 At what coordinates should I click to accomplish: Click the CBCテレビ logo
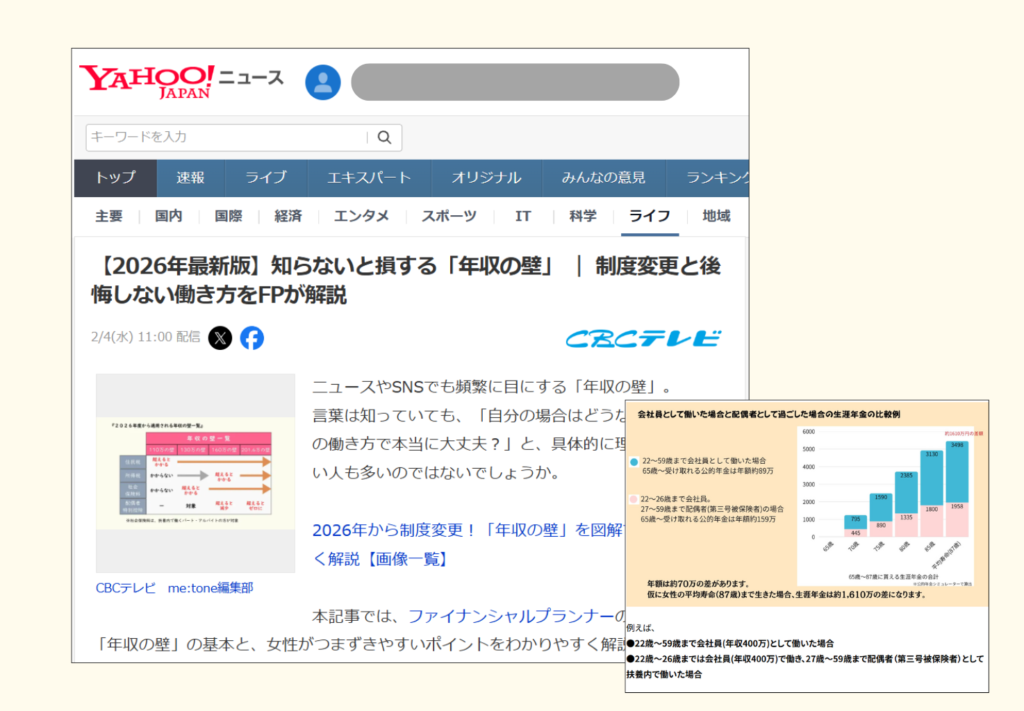[x=643, y=339]
